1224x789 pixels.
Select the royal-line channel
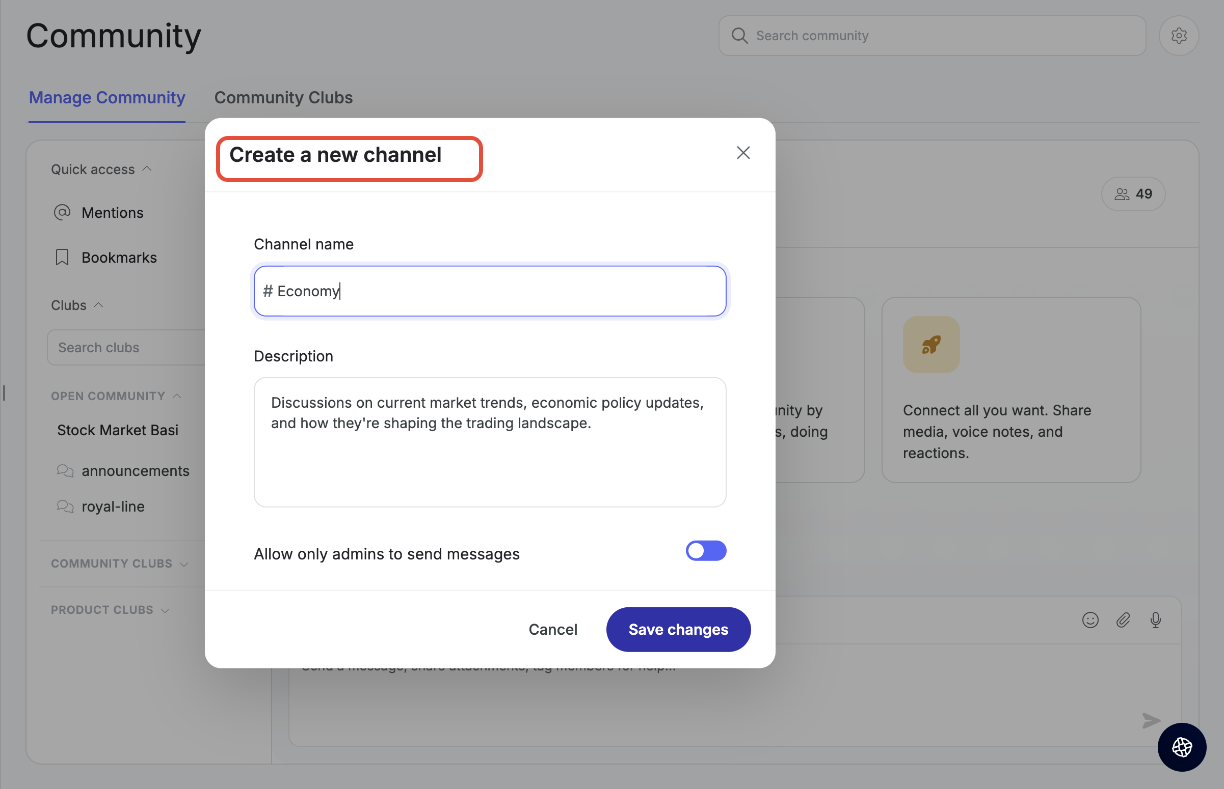[113, 507]
